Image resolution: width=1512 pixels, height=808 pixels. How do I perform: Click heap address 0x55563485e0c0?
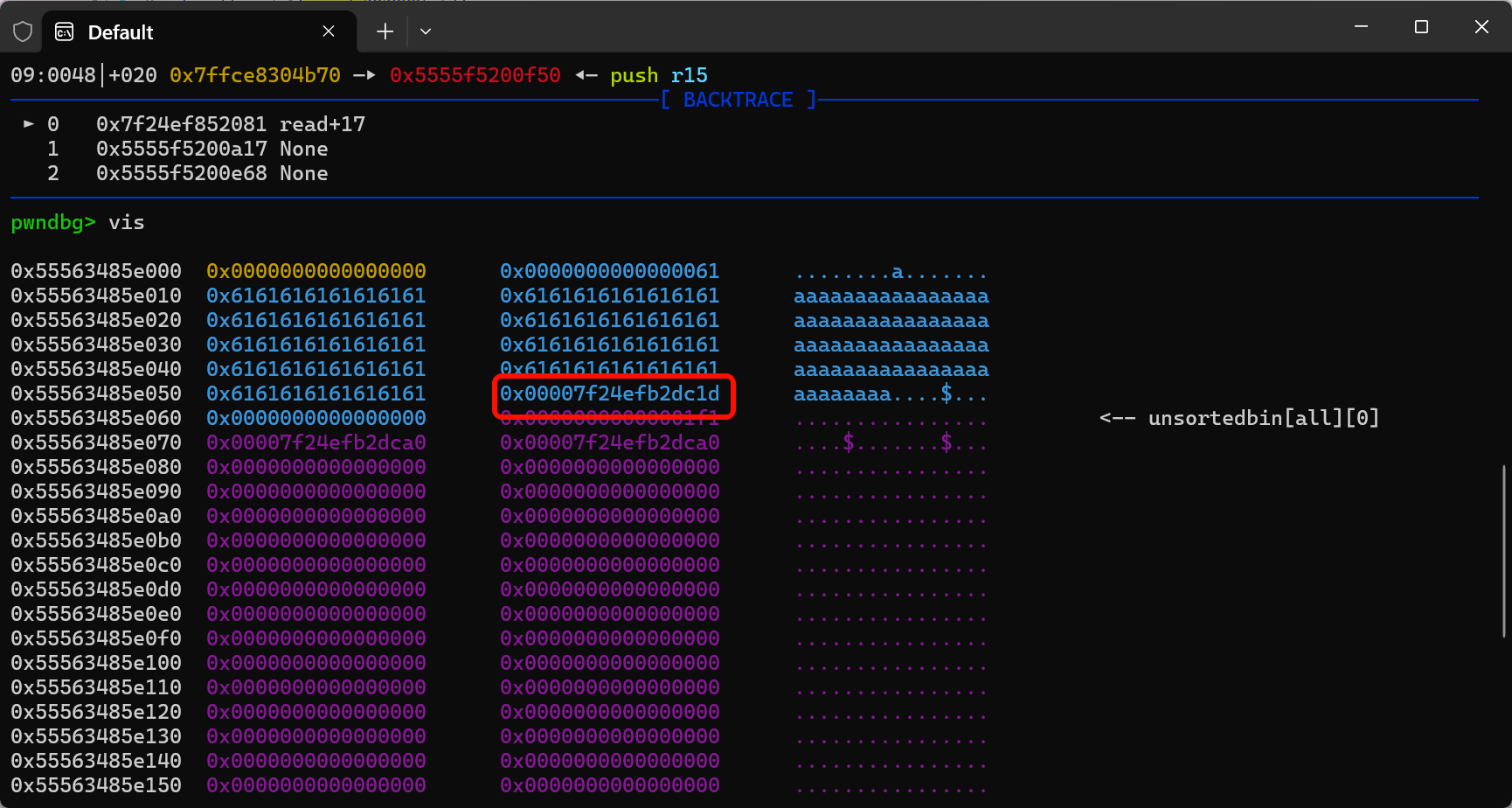click(96, 565)
